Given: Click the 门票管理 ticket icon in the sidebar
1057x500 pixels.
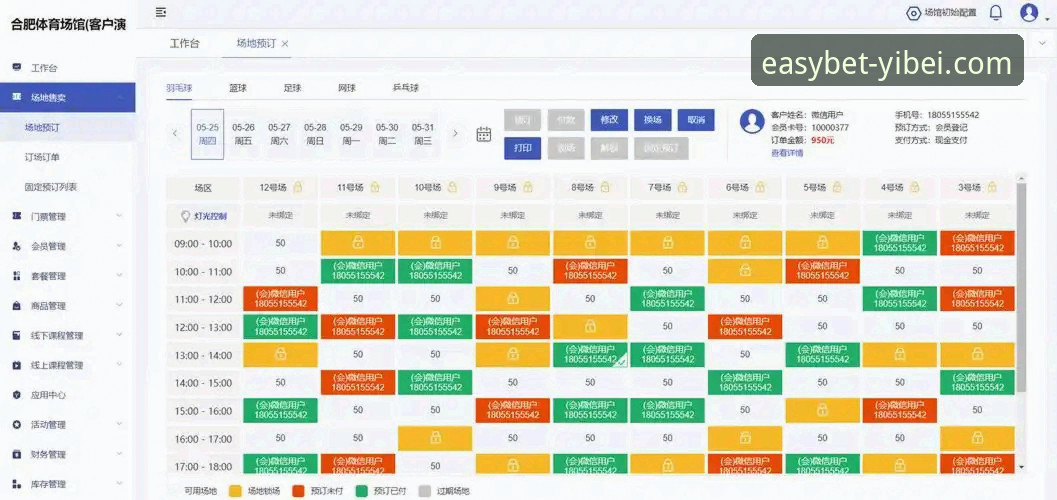Looking at the screenshot, I should (17, 216).
